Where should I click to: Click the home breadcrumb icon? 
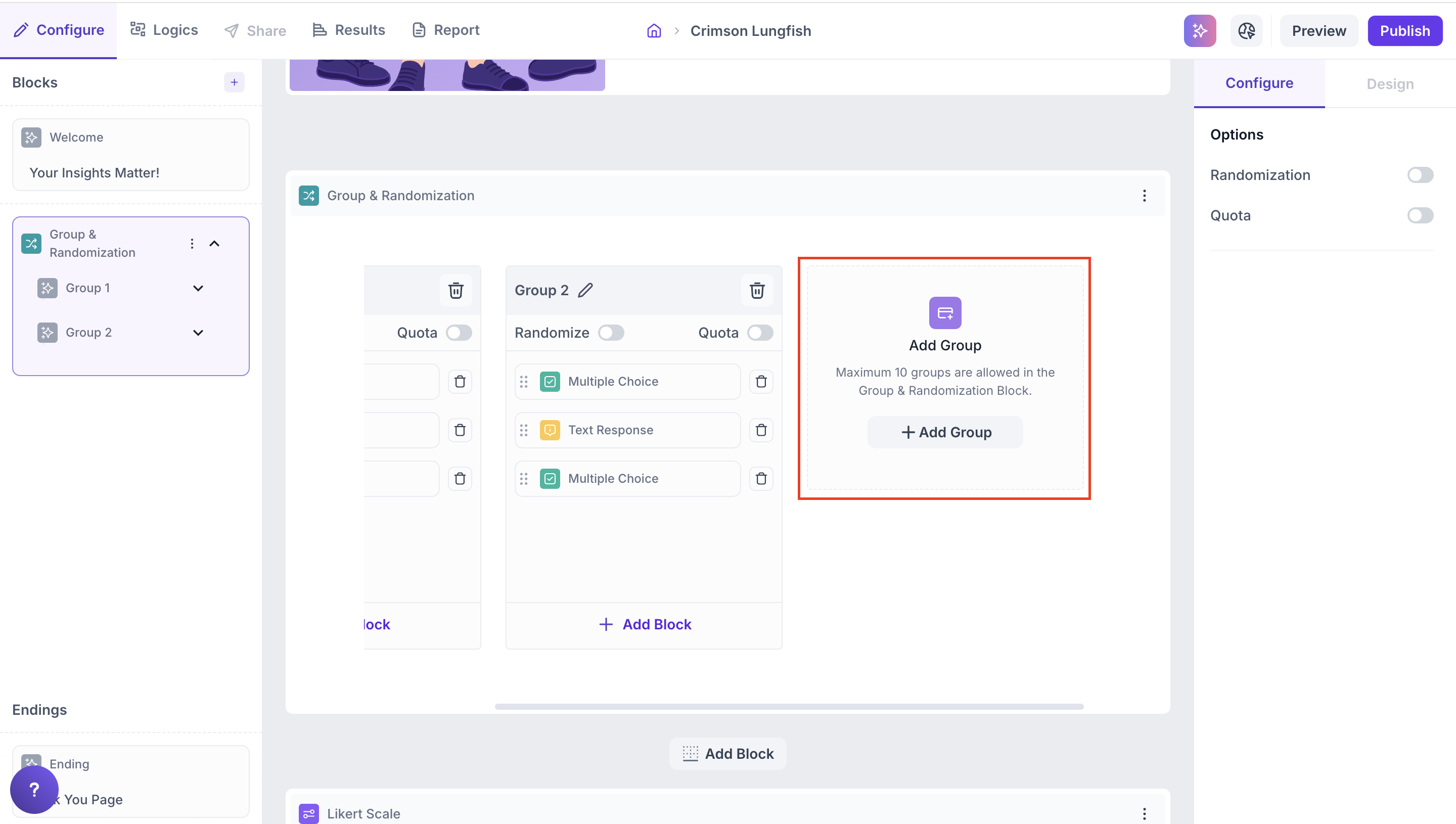[654, 30]
